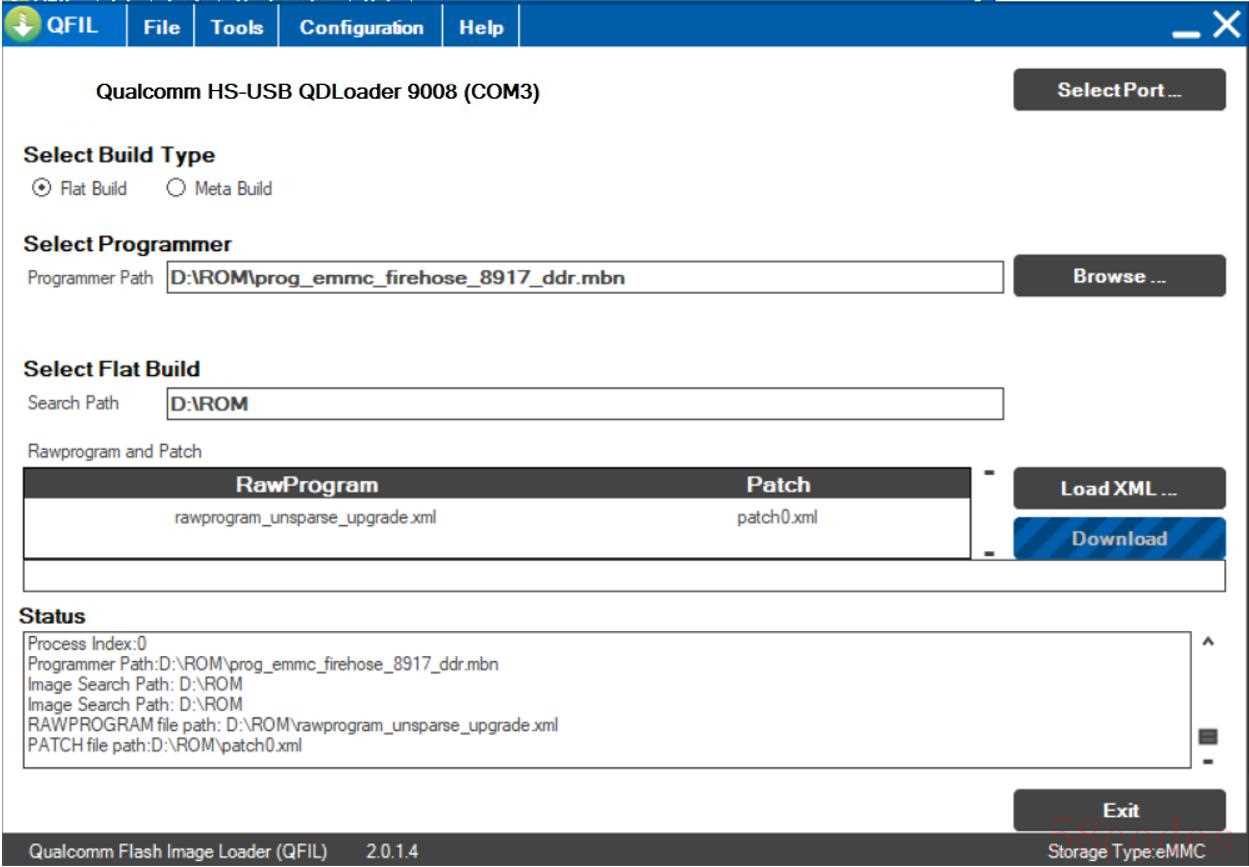
Task: Select the rawprogram_unsparse_upgrade.xml table entry
Action: point(305,518)
